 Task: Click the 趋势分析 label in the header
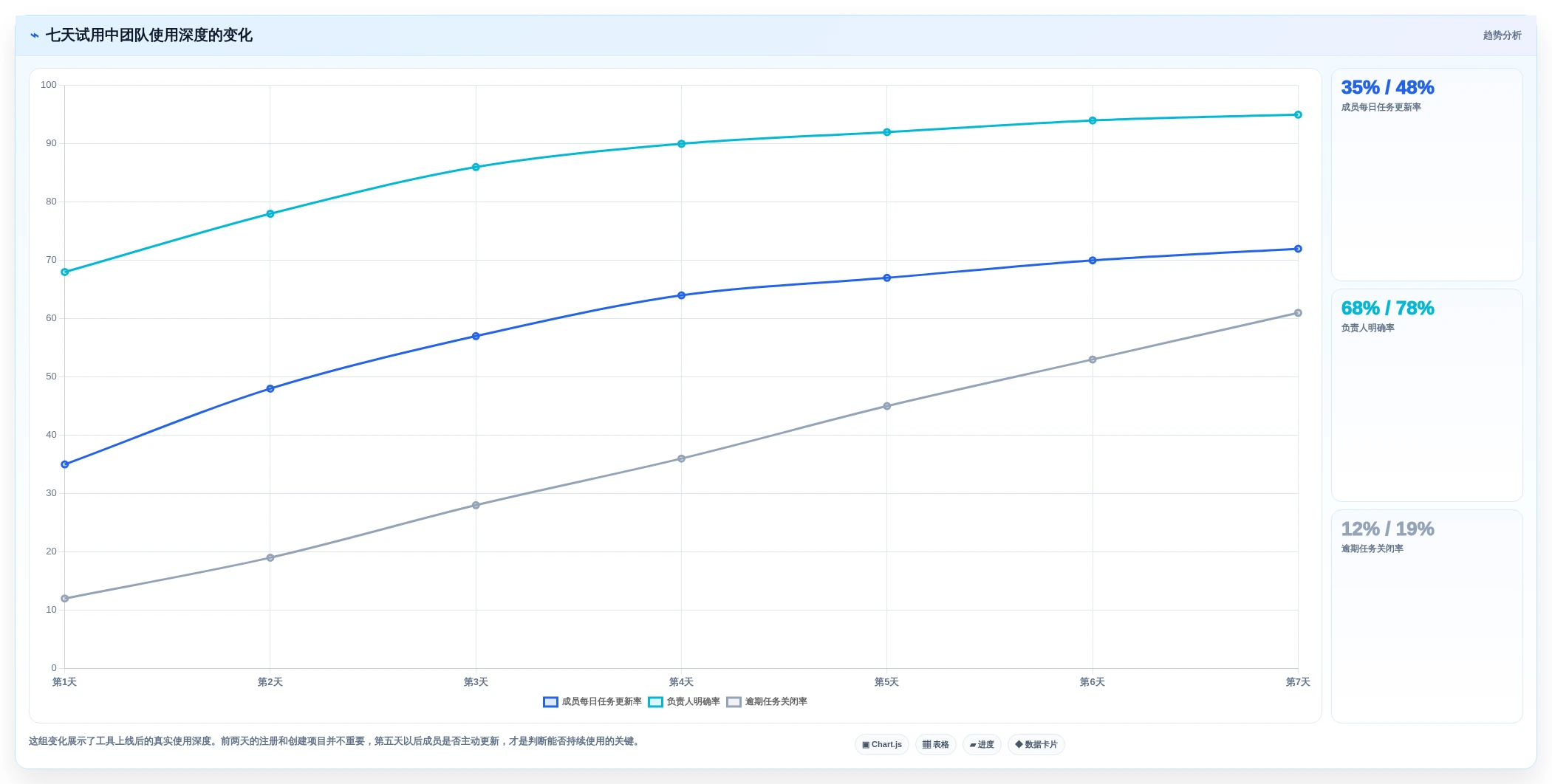pyautogui.click(x=1502, y=35)
